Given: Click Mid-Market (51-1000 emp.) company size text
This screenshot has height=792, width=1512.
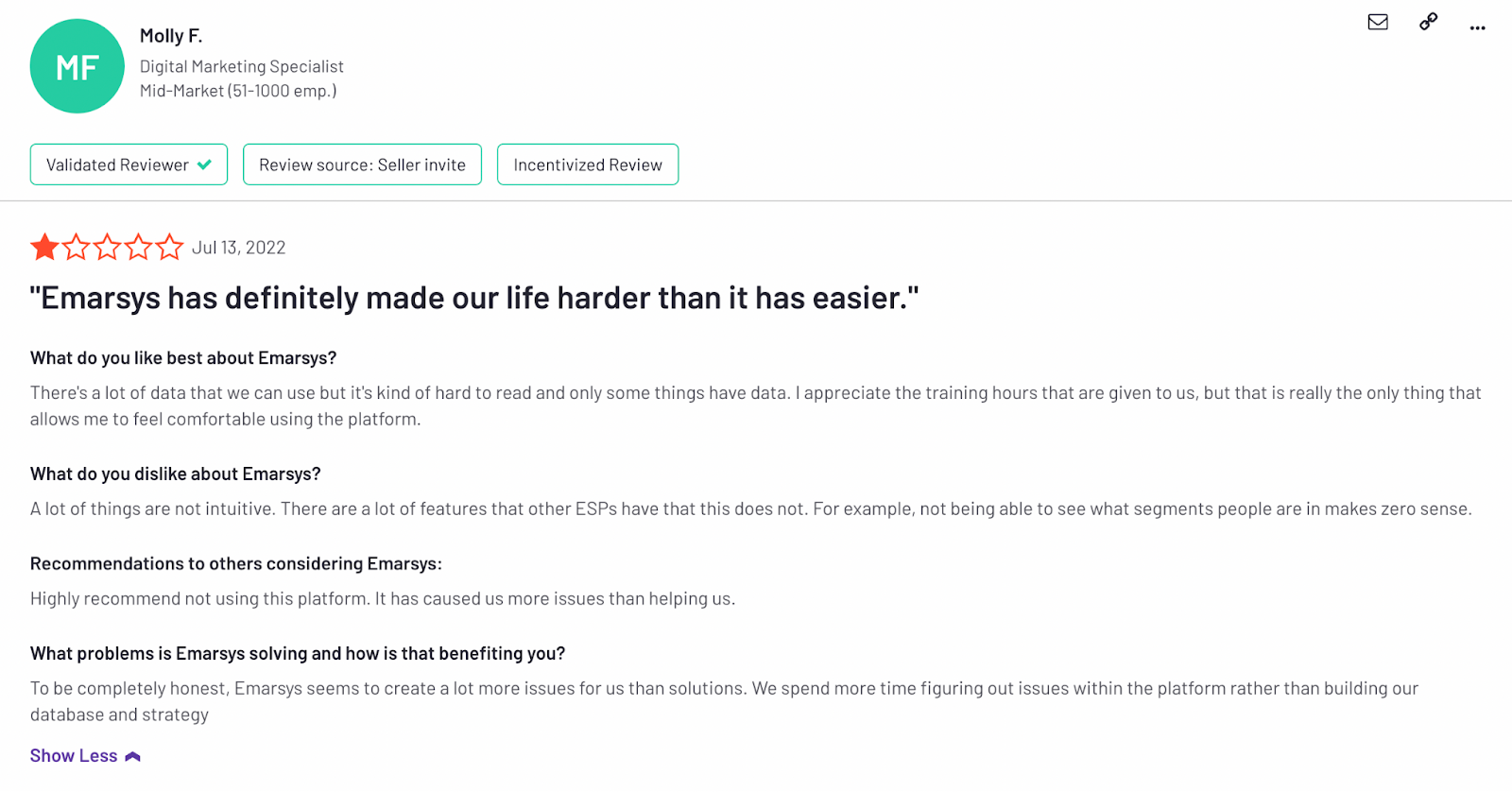Looking at the screenshot, I should point(238,91).
